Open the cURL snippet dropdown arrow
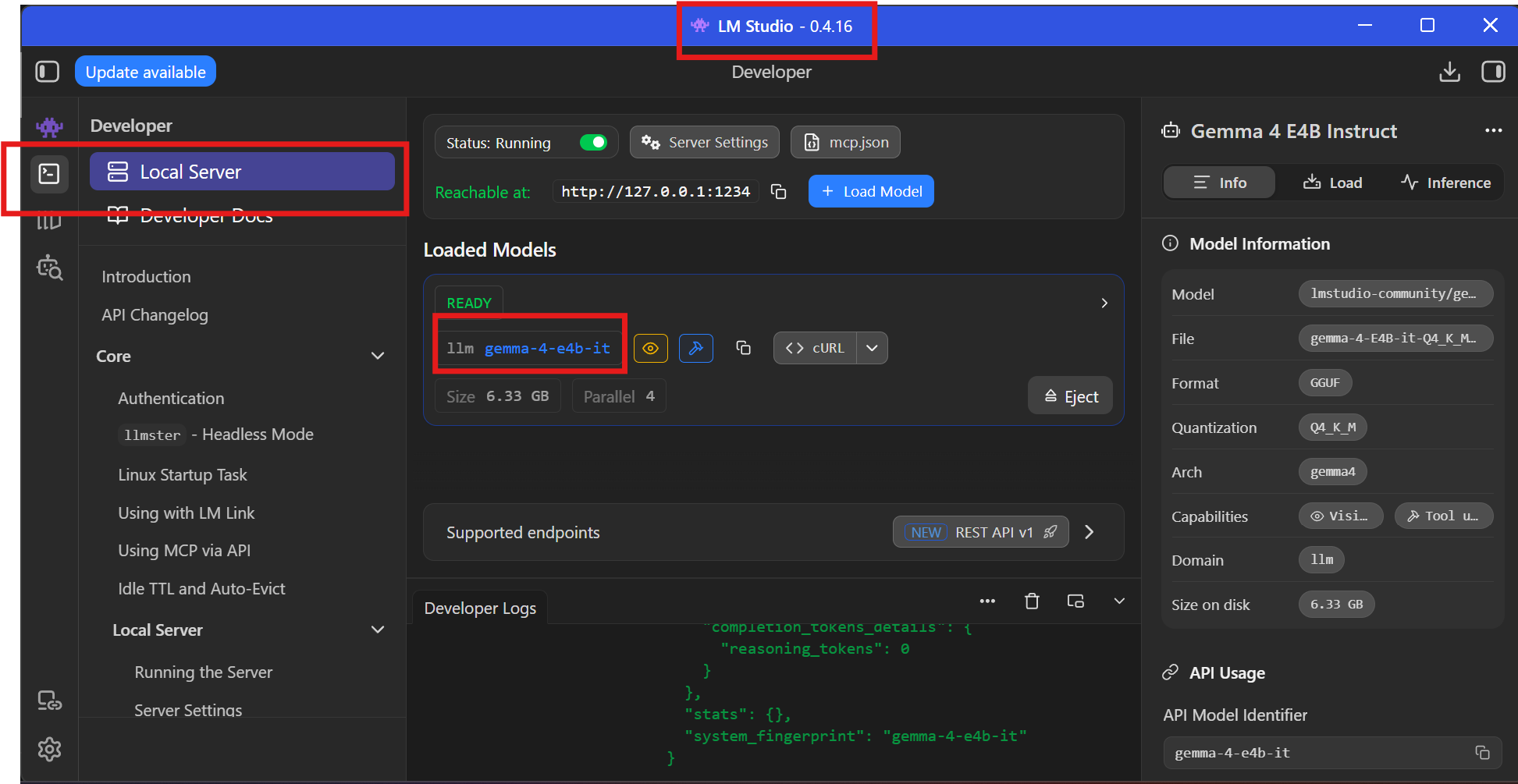Image resolution: width=1518 pixels, height=784 pixels. coord(872,348)
